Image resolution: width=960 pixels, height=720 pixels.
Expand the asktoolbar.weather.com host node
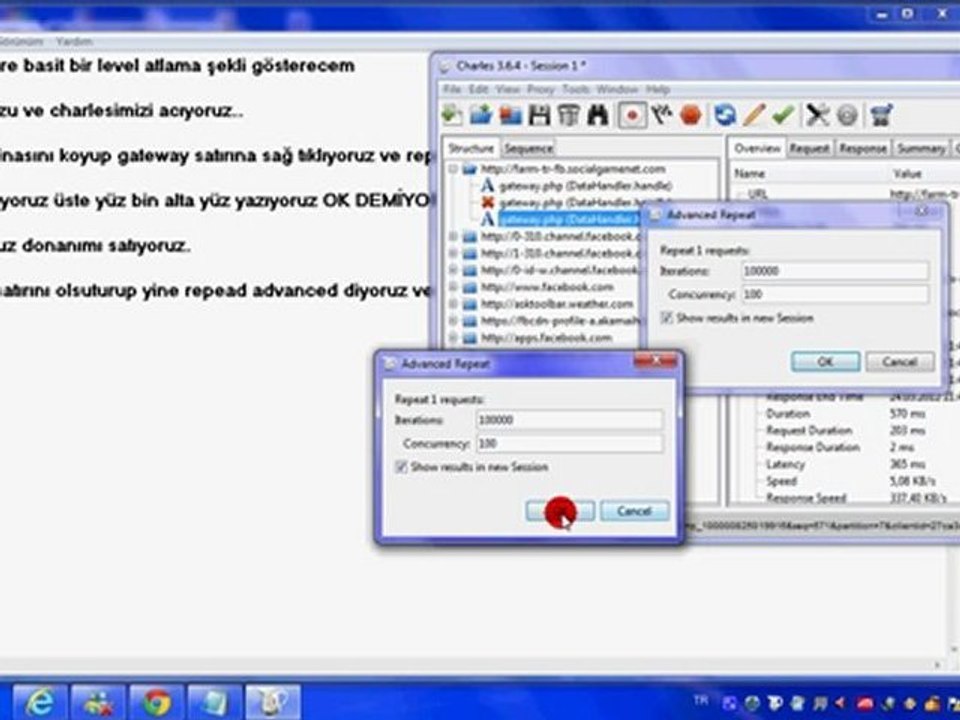point(454,304)
